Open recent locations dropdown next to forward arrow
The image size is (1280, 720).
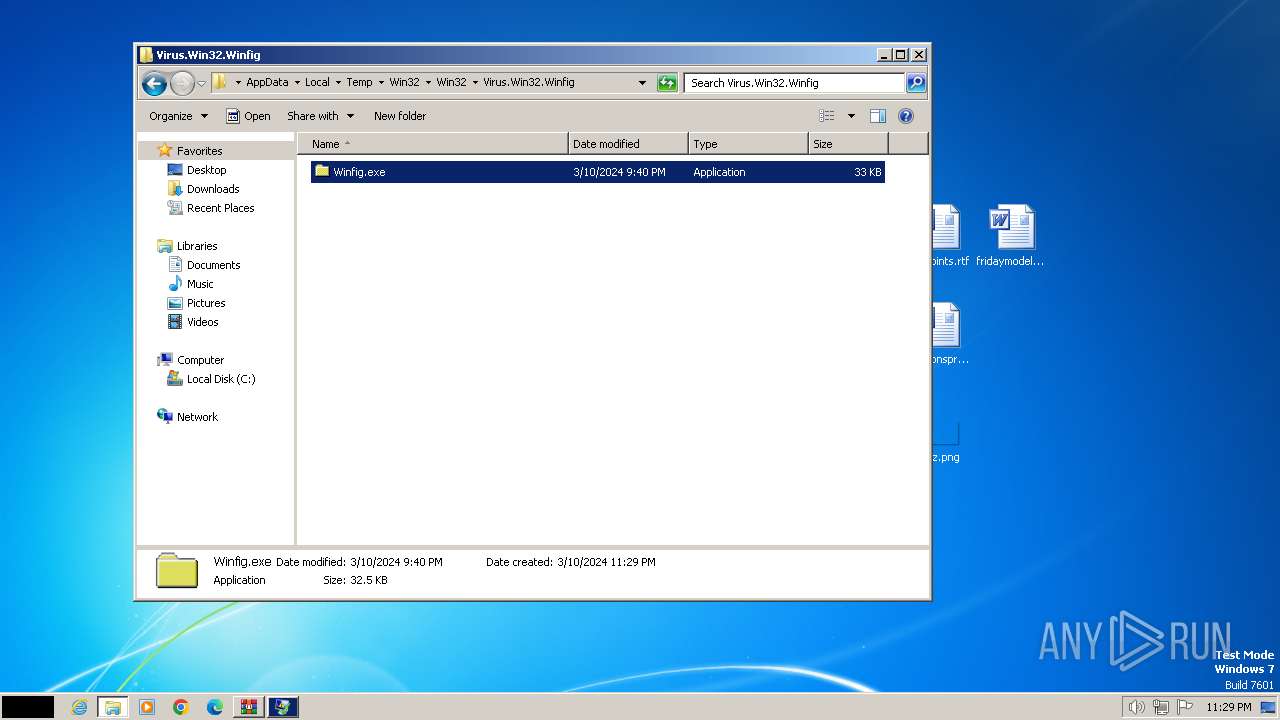tap(202, 83)
